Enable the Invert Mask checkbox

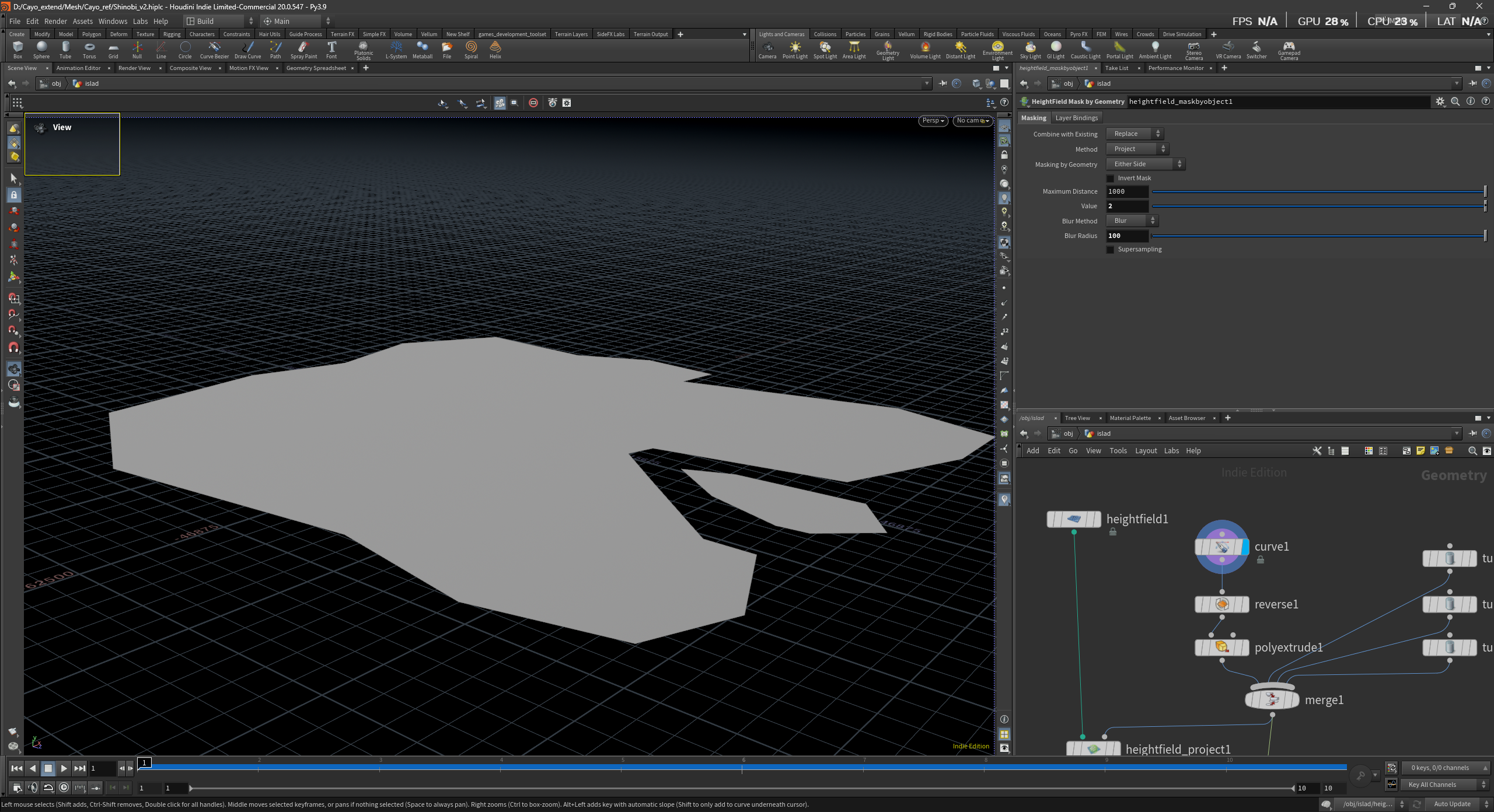pyautogui.click(x=1110, y=178)
